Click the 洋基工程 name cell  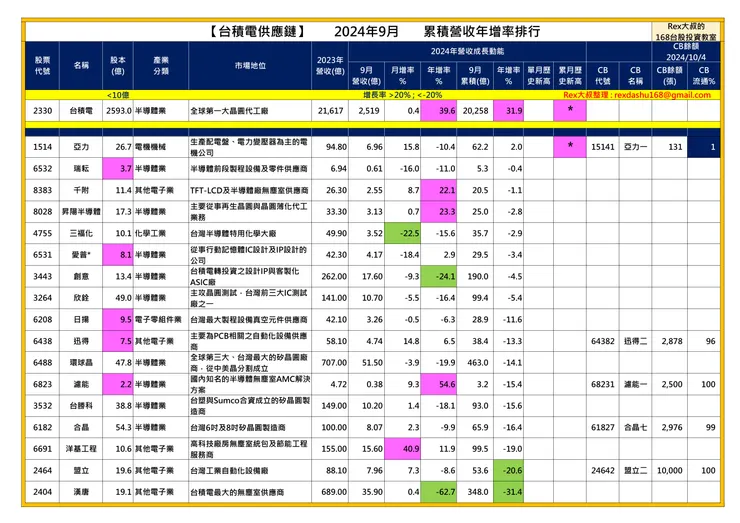coord(81,449)
